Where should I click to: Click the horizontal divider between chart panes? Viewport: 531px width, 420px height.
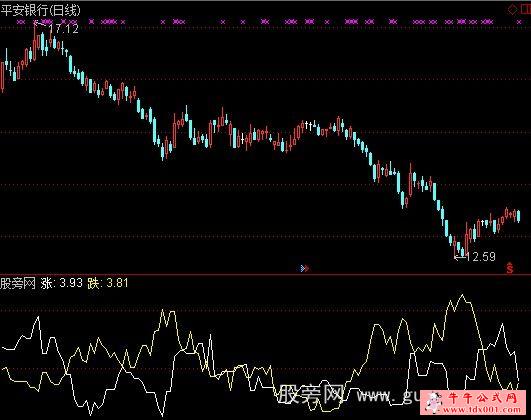[x=266, y=274]
